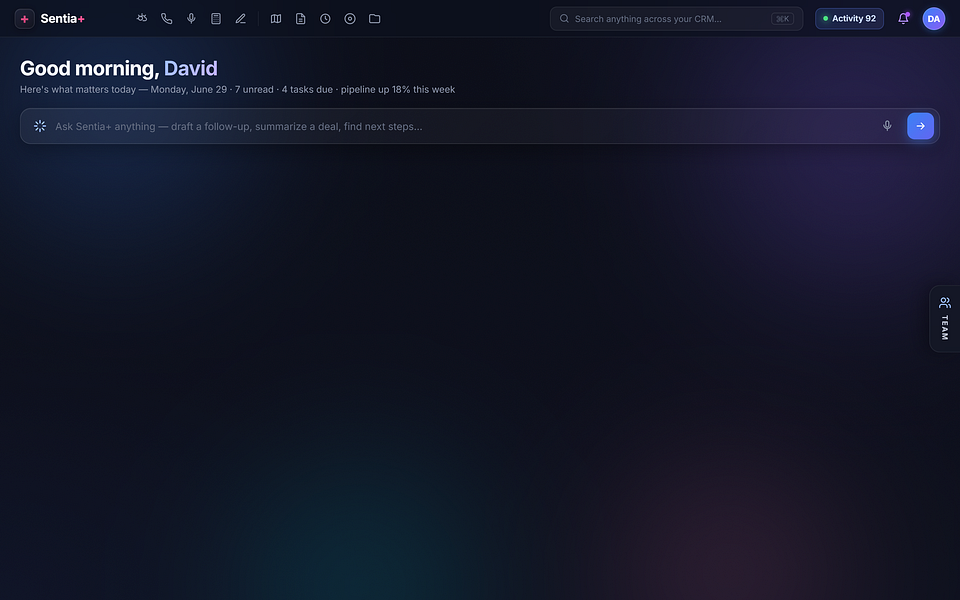Click the search magnifier icon
This screenshot has width=960, height=600.
coord(564,18)
